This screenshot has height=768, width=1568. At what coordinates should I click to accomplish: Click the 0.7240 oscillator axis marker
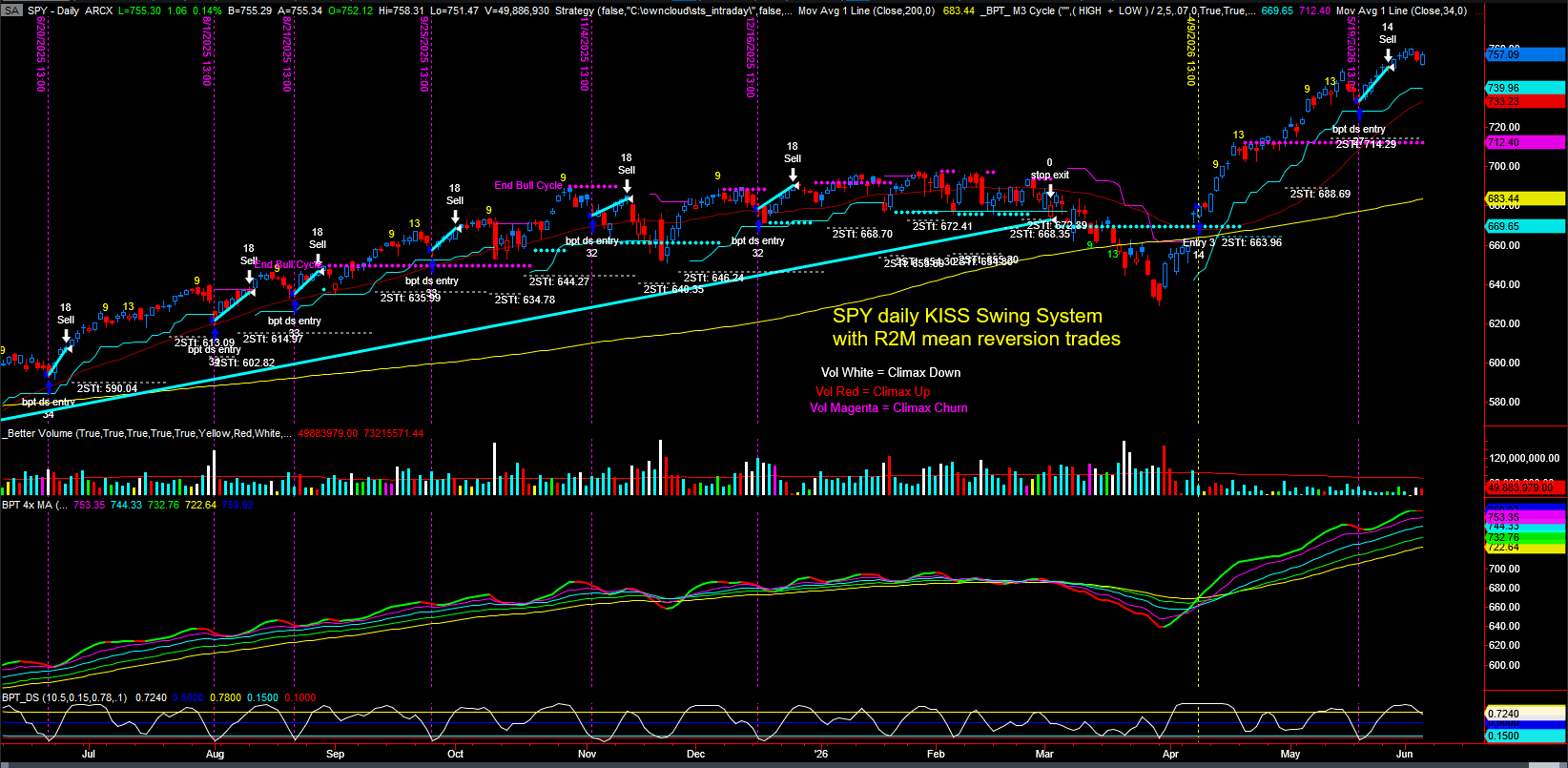pos(1526,714)
